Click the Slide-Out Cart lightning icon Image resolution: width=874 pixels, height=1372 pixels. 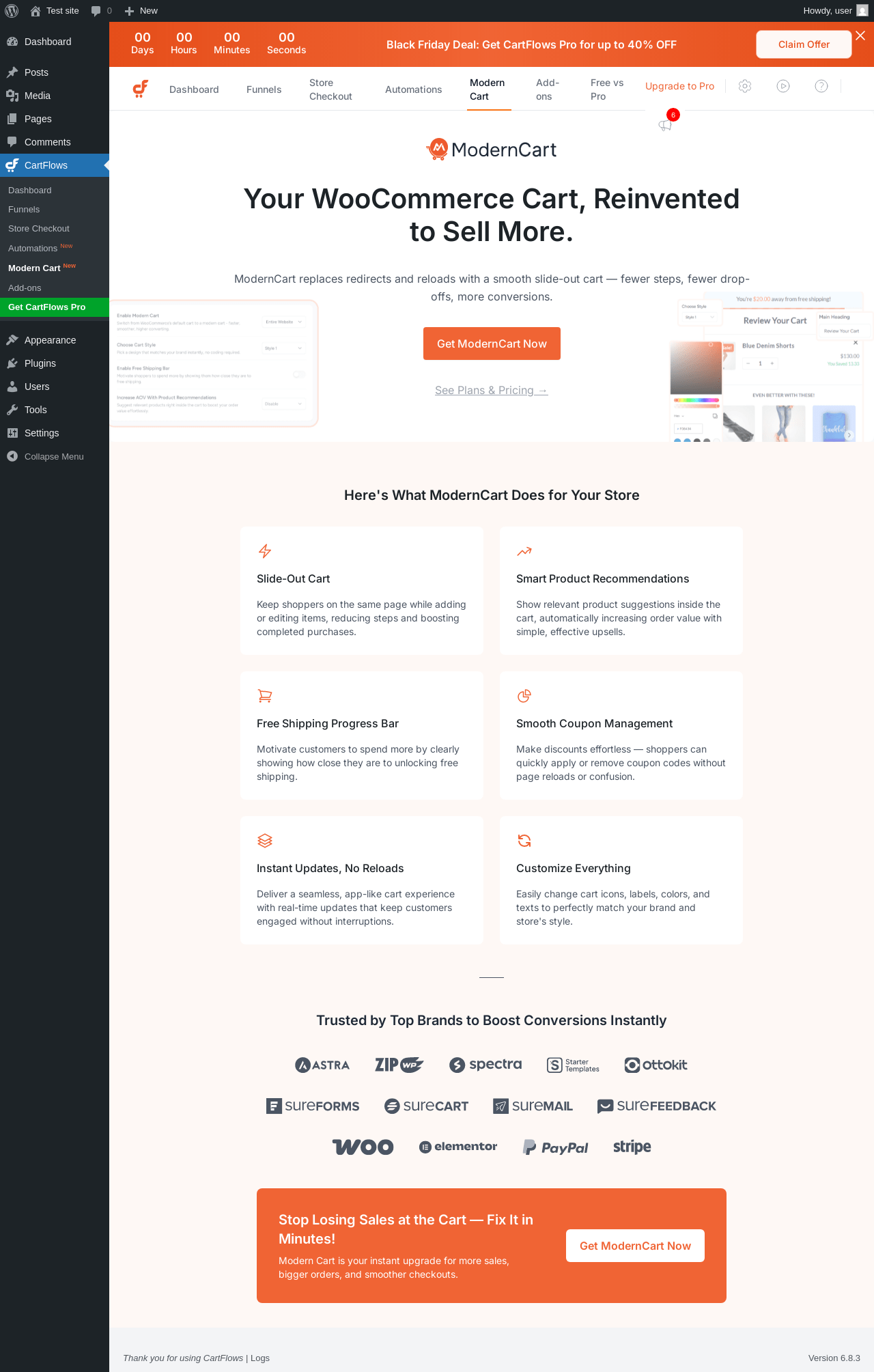pyautogui.click(x=265, y=551)
